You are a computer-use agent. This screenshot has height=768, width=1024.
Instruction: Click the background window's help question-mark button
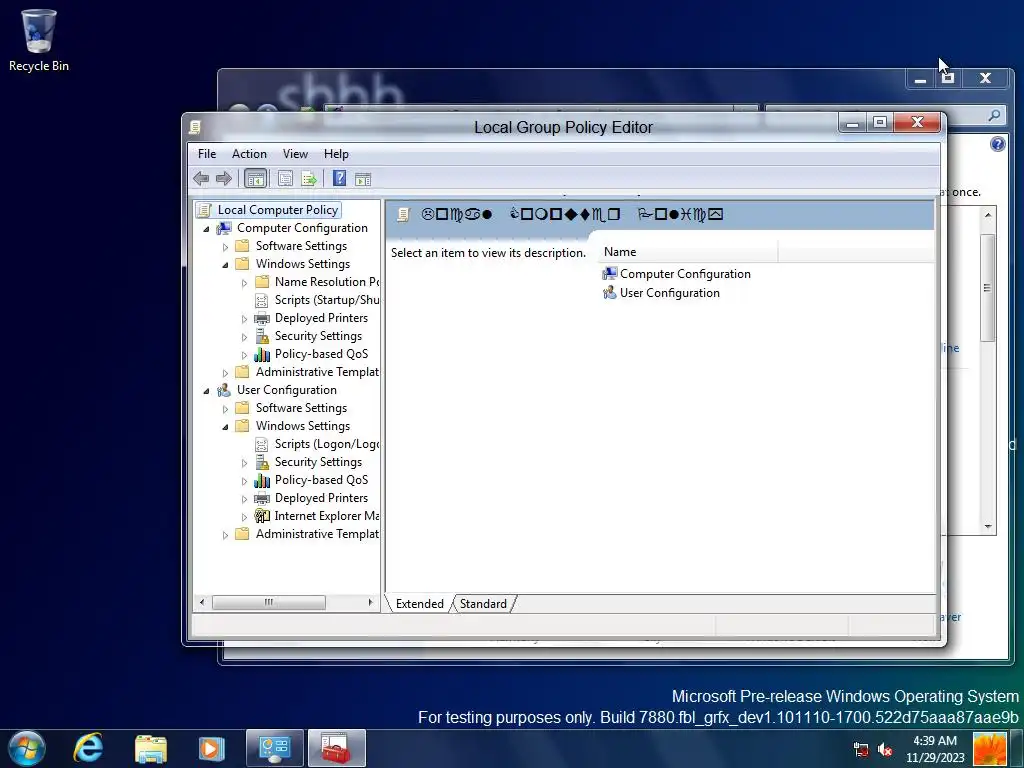point(998,144)
